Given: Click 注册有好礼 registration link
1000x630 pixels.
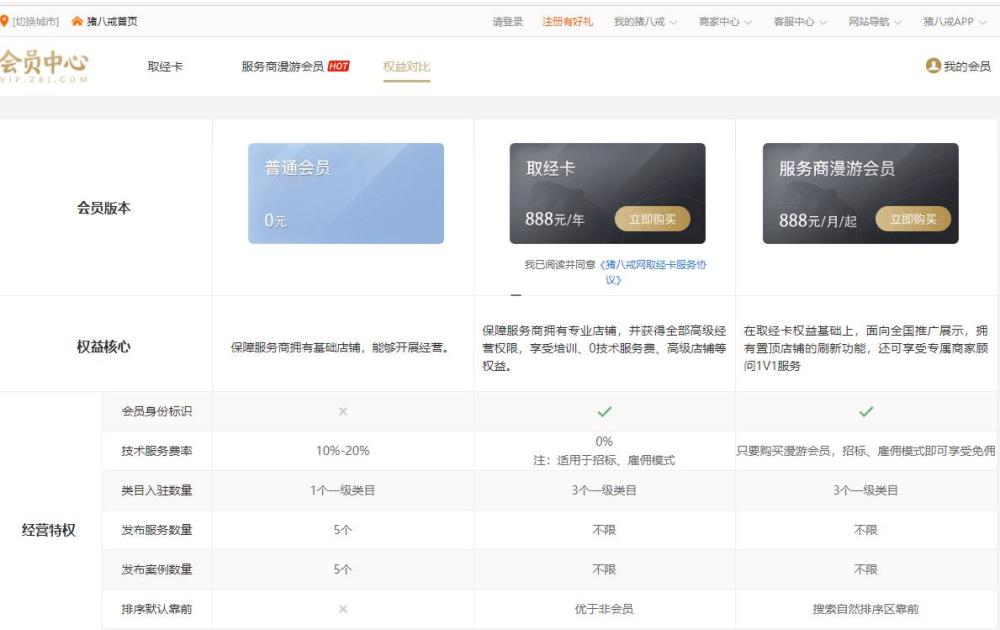Looking at the screenshot, I should pyautogui.click(x=568, y=22).
